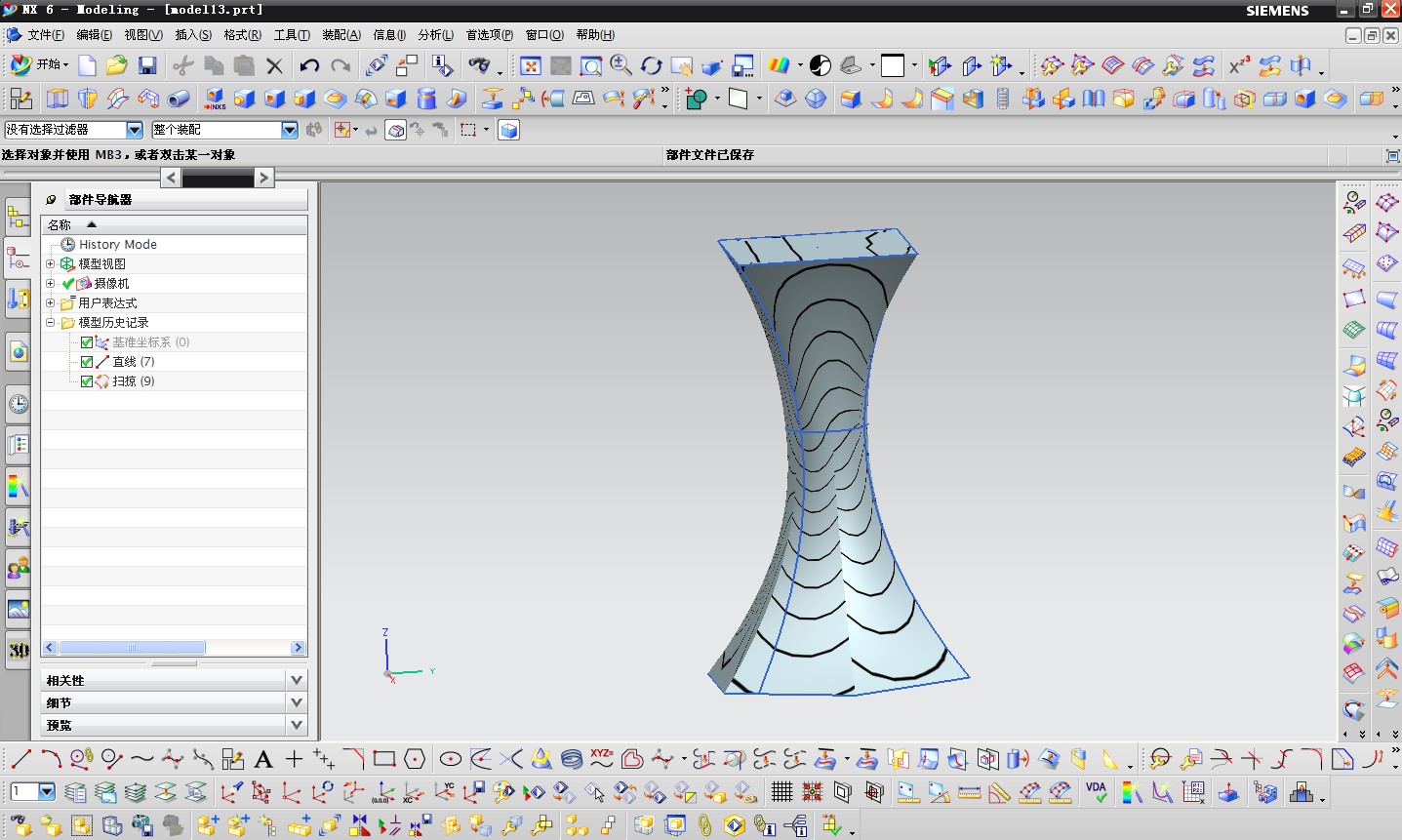Open the 工具(T) menu
Image resolution: width=1402 pixels, height=840 pixels.
click(292, 35)
